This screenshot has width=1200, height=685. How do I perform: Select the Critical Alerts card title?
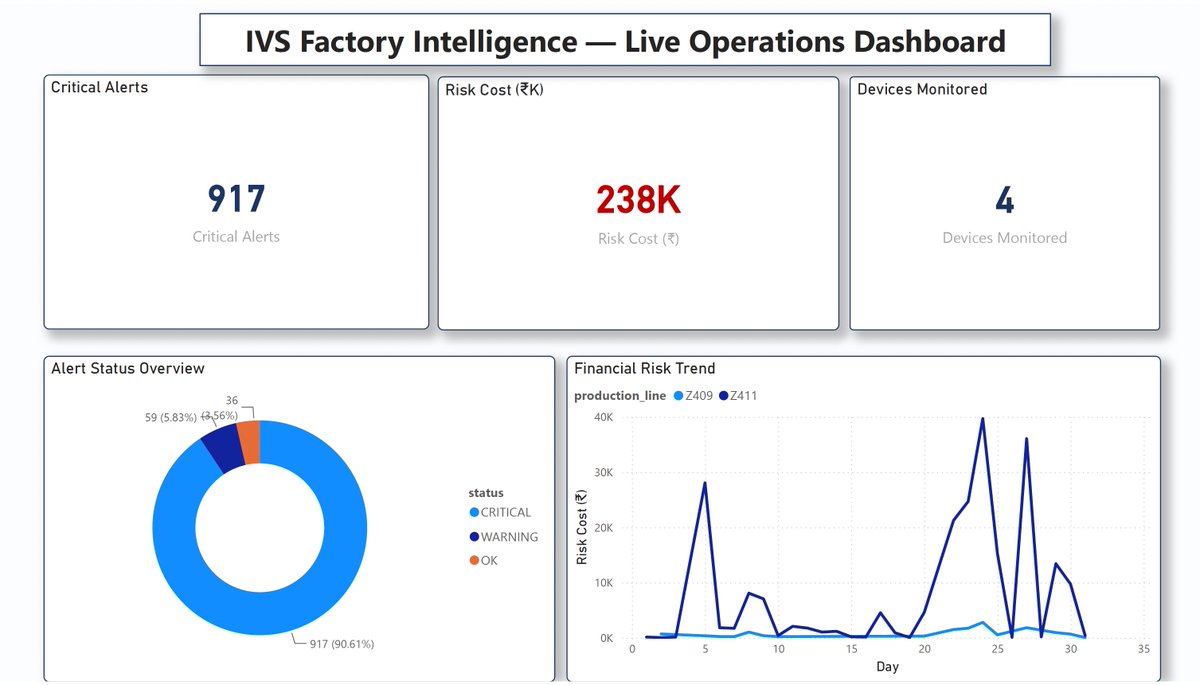tap(99, 87)
